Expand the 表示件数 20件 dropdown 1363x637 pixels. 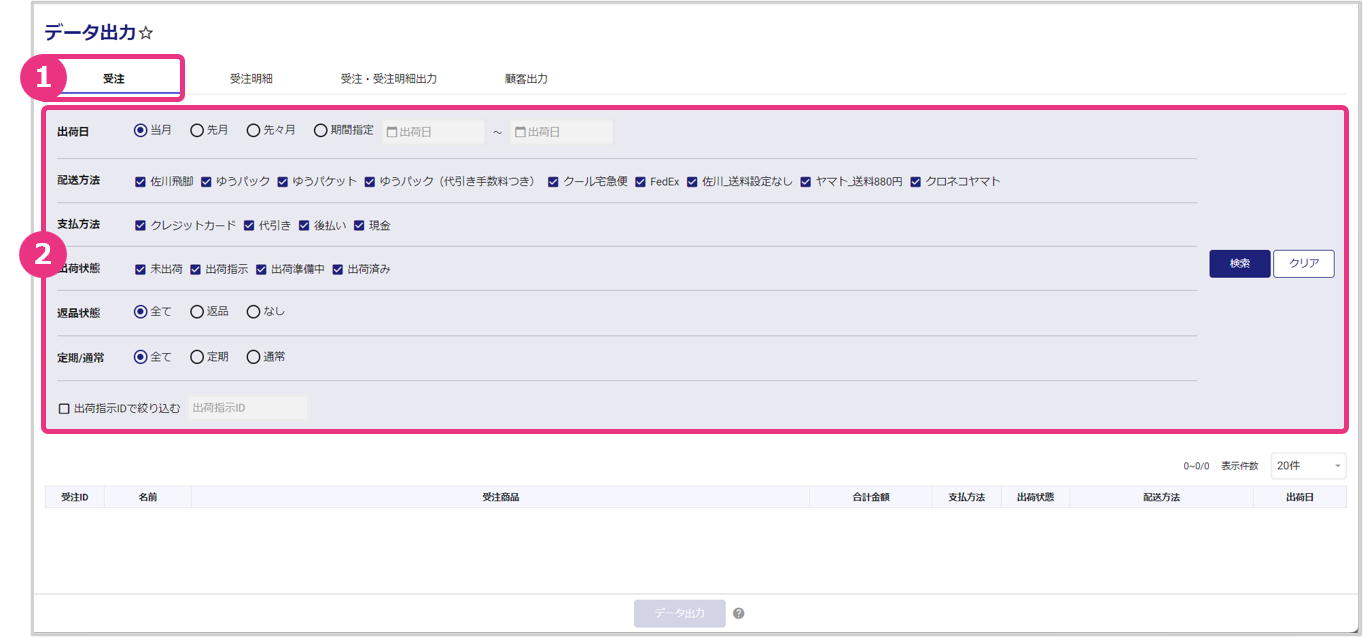coord(1308,466)
